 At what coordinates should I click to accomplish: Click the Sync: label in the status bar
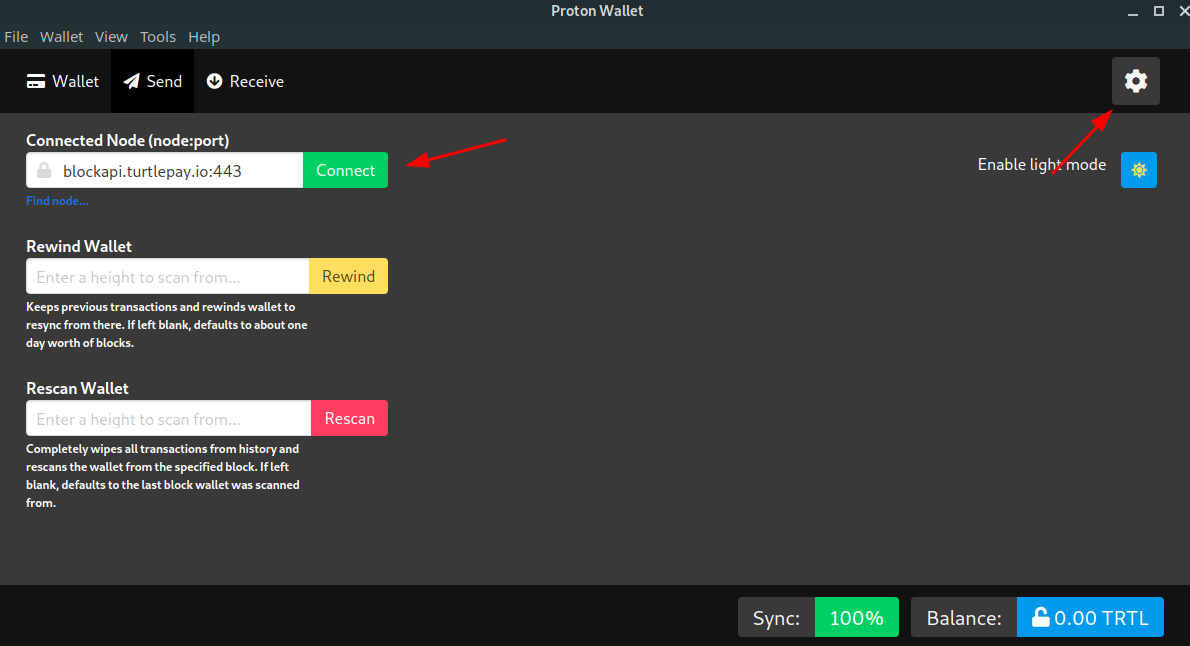click(x=776, y=617)
